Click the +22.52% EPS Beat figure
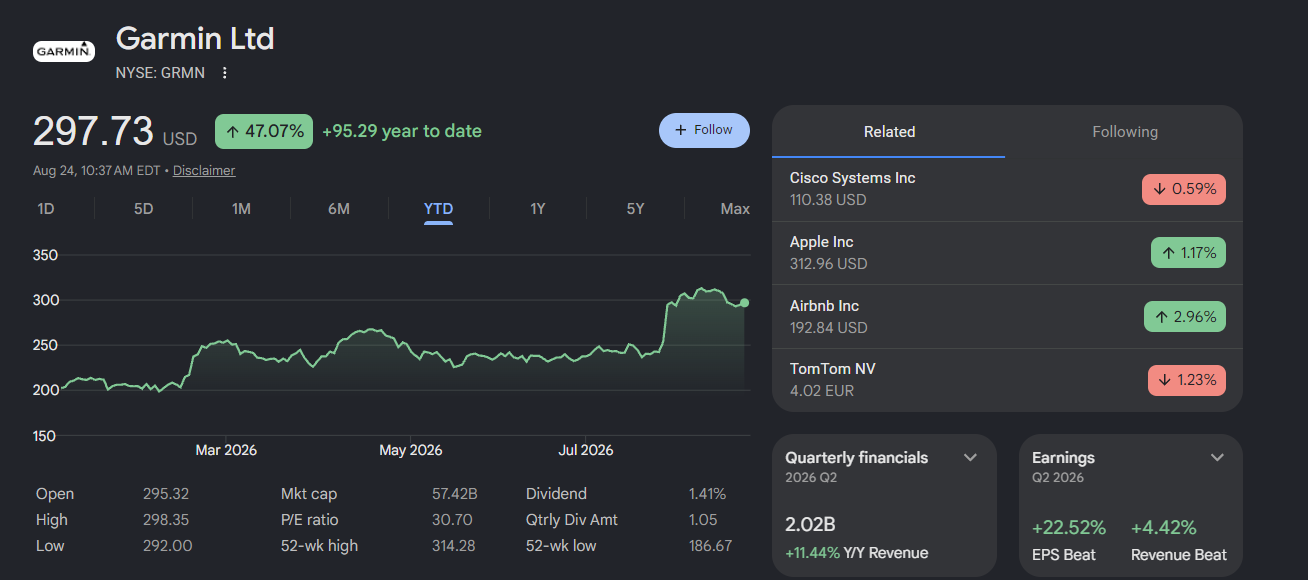Screen dimensions: 1308x580 pos(1069,528)
